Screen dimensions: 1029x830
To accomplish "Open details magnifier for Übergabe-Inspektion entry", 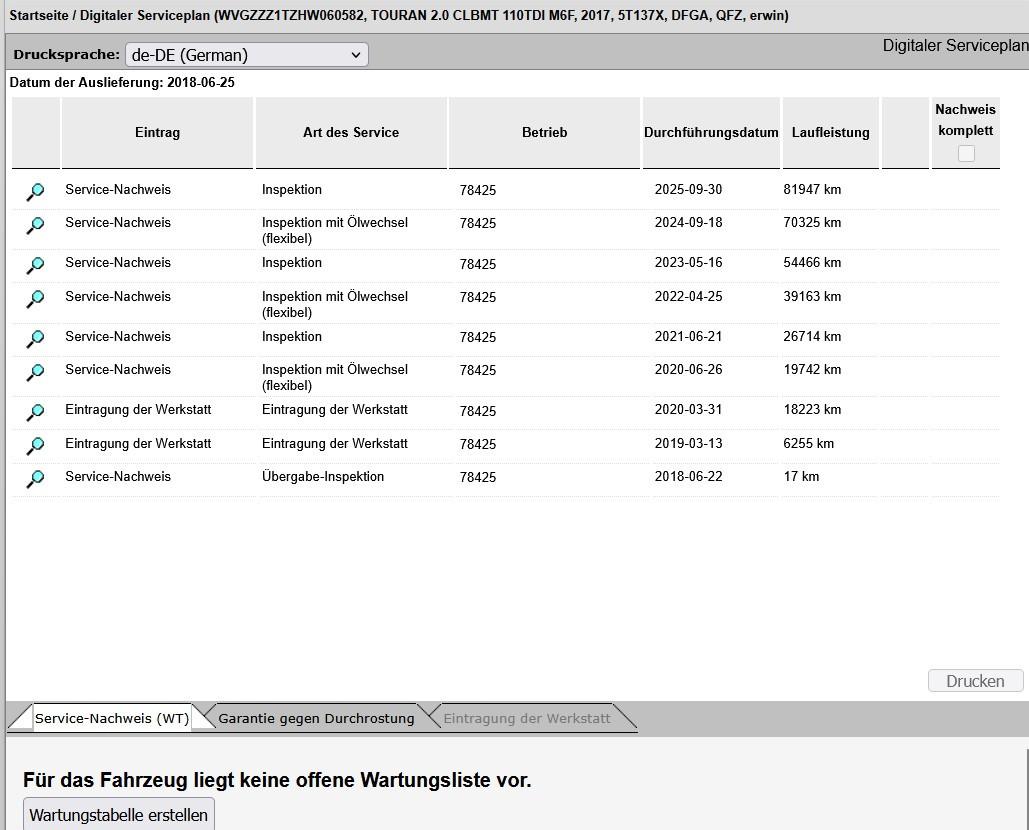I will click(35, 479).
